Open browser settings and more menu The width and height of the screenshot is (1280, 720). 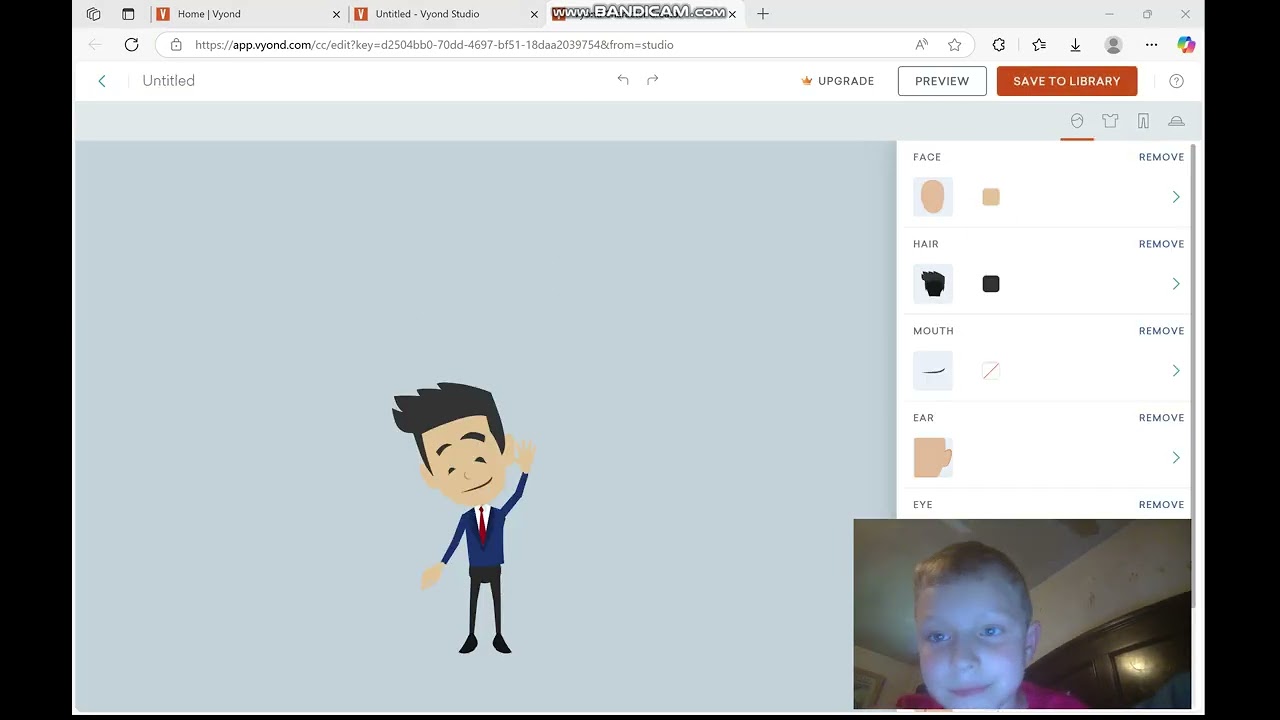tap(1151, 45)
